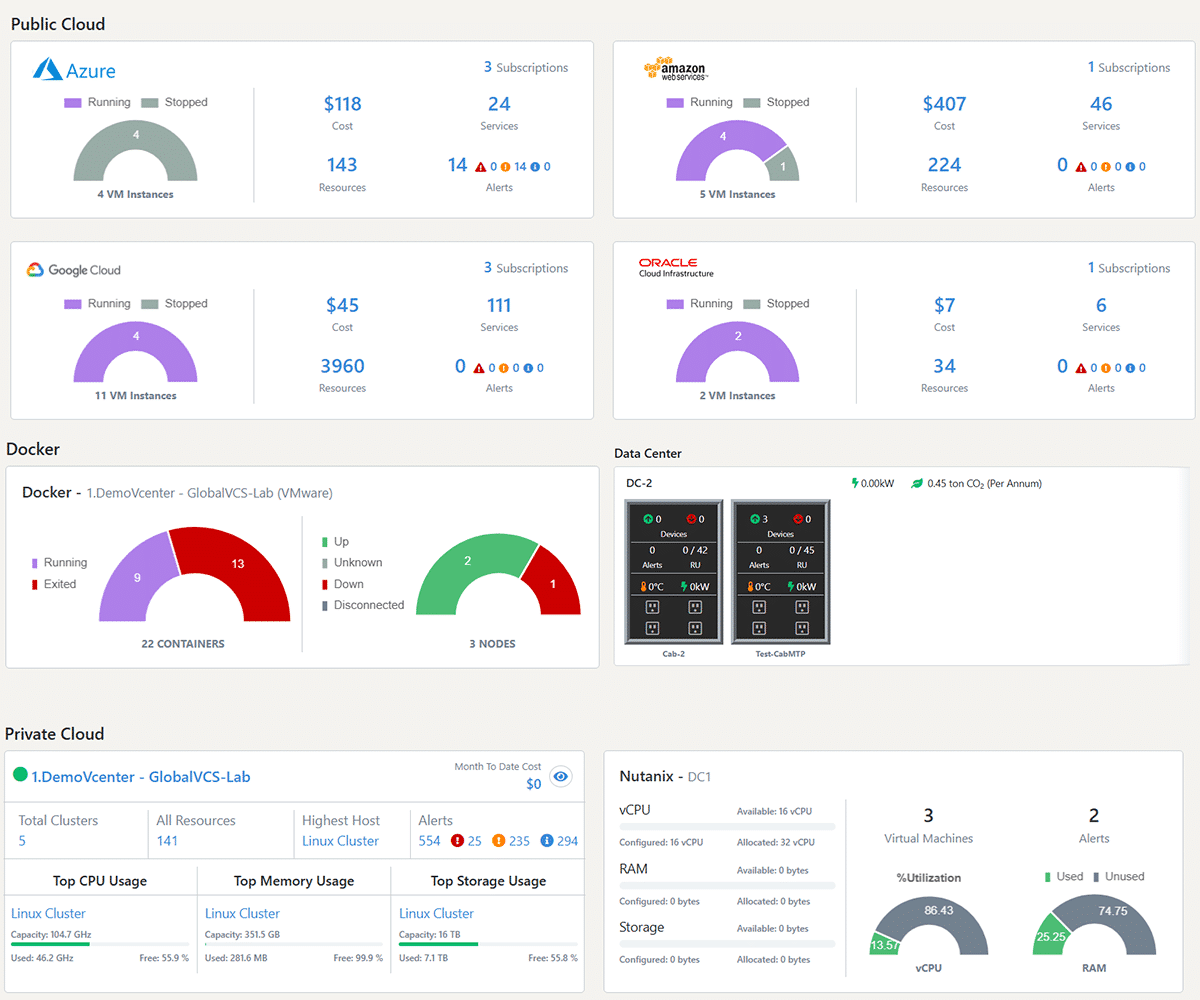The height and width of the screenshot is (1000, 1200).
Task: Click the Google Cloud logo
Action: tap(74, 270)
